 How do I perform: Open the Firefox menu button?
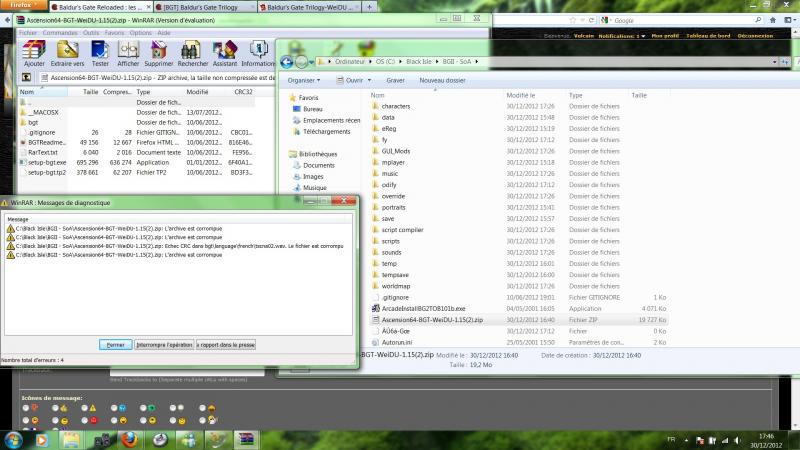pyautogui.click(x=23, y=5)
